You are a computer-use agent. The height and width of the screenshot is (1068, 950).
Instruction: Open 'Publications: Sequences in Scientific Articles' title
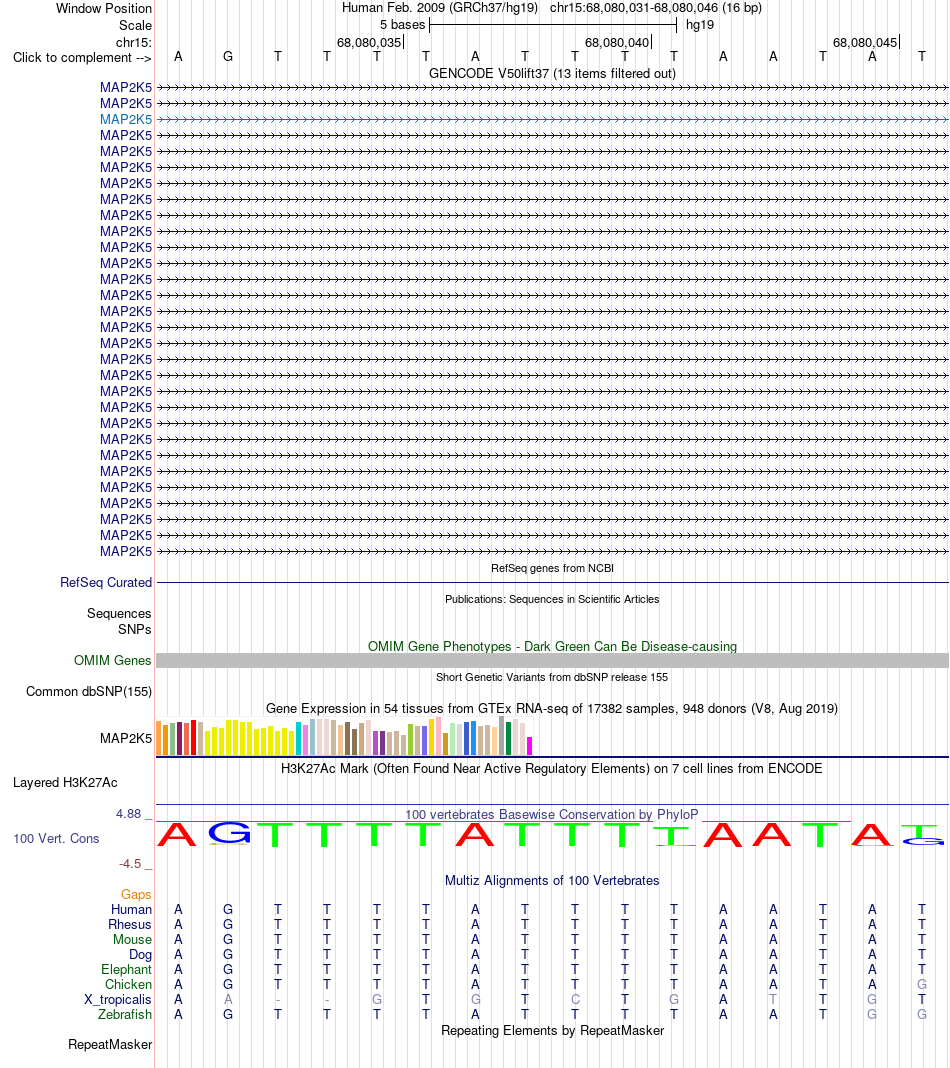pyautogui.click(x=552, y=599)
